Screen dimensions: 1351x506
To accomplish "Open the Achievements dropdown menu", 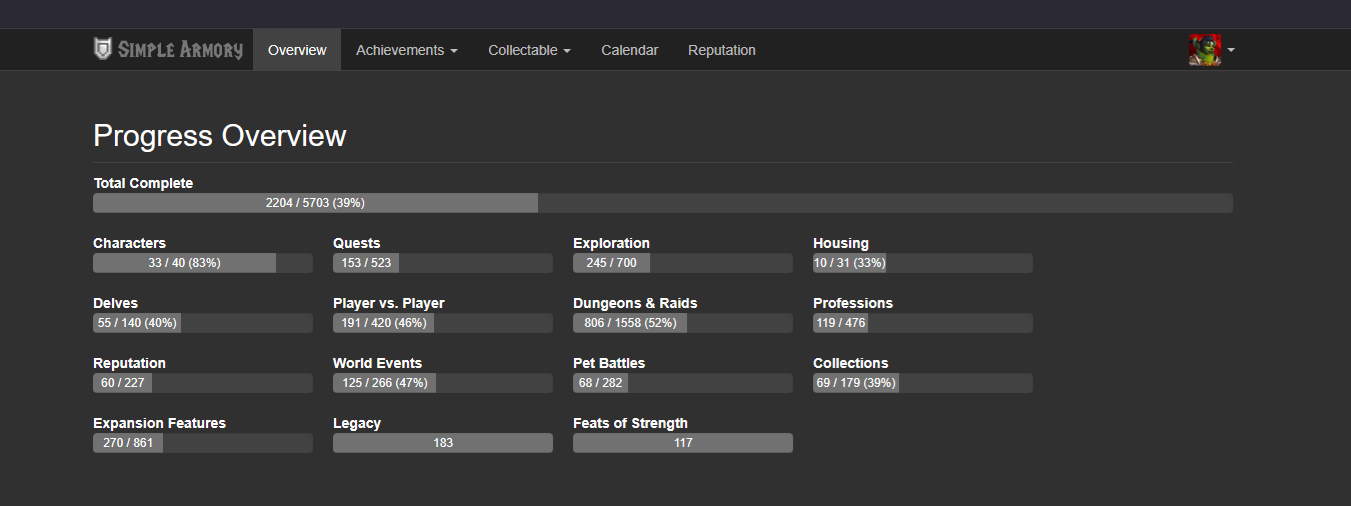I will (407, 50).
